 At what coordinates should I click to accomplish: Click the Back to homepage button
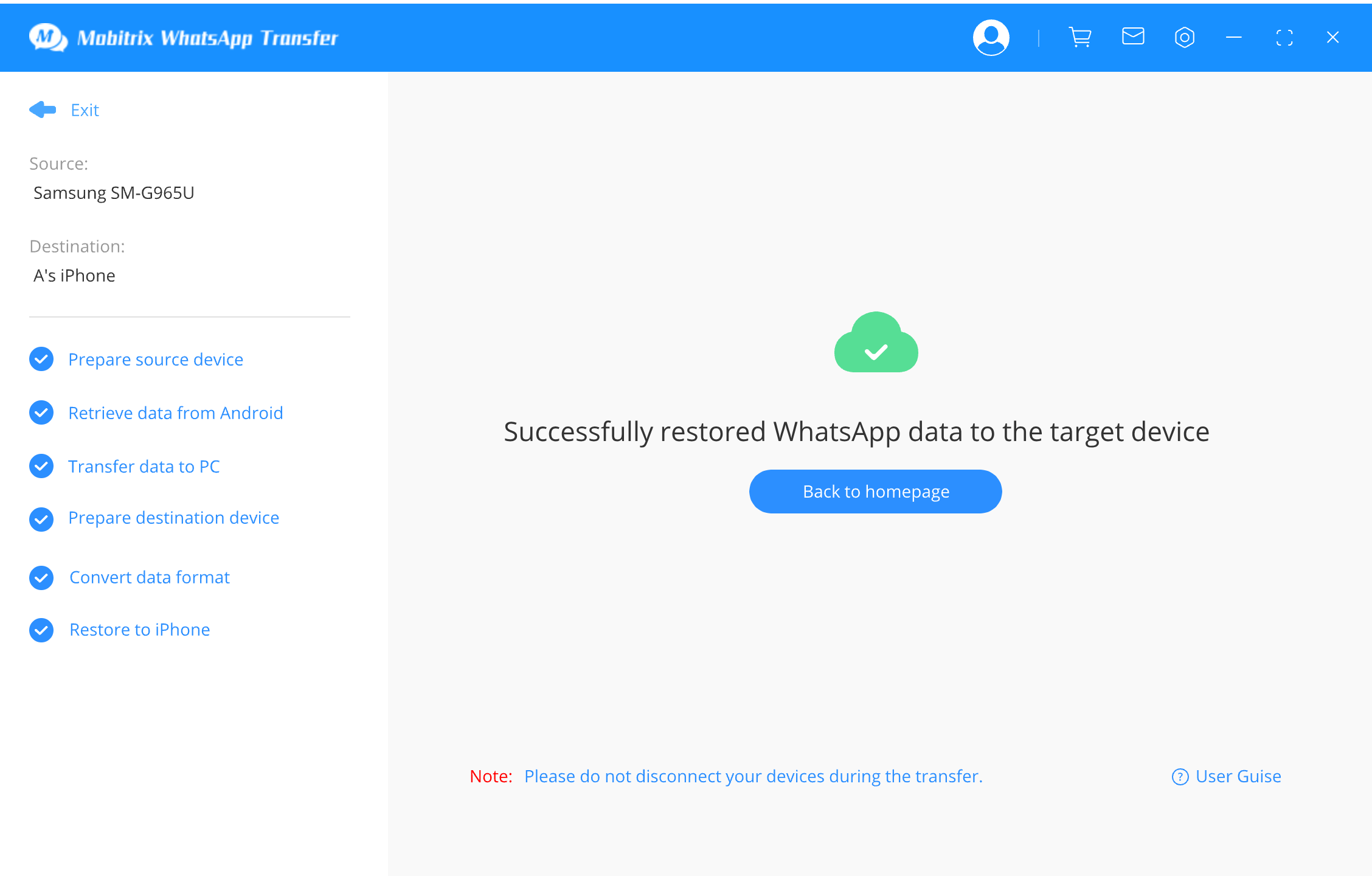[x=875, y=491]
